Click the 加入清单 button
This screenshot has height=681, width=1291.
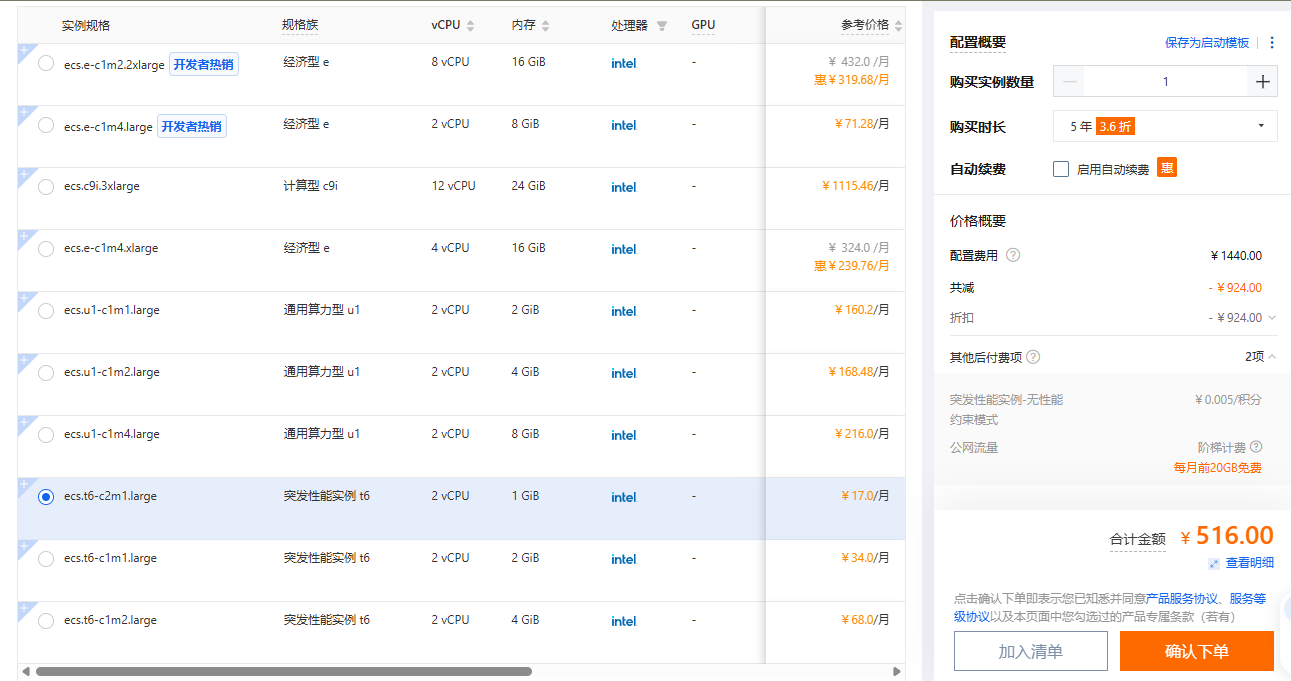tap(1031, 651)
